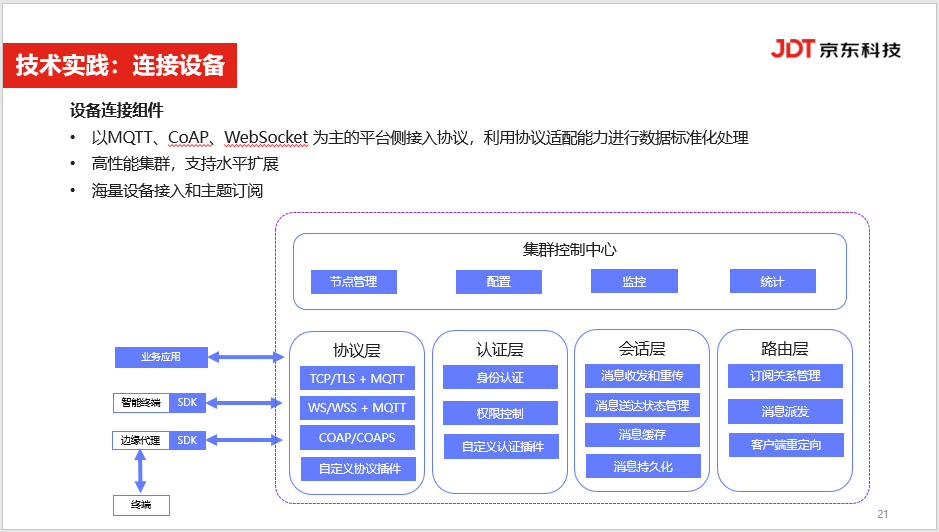Click the 智能终端 label
The height and width of the screenshot is (532, 939).
coord(141,403)
